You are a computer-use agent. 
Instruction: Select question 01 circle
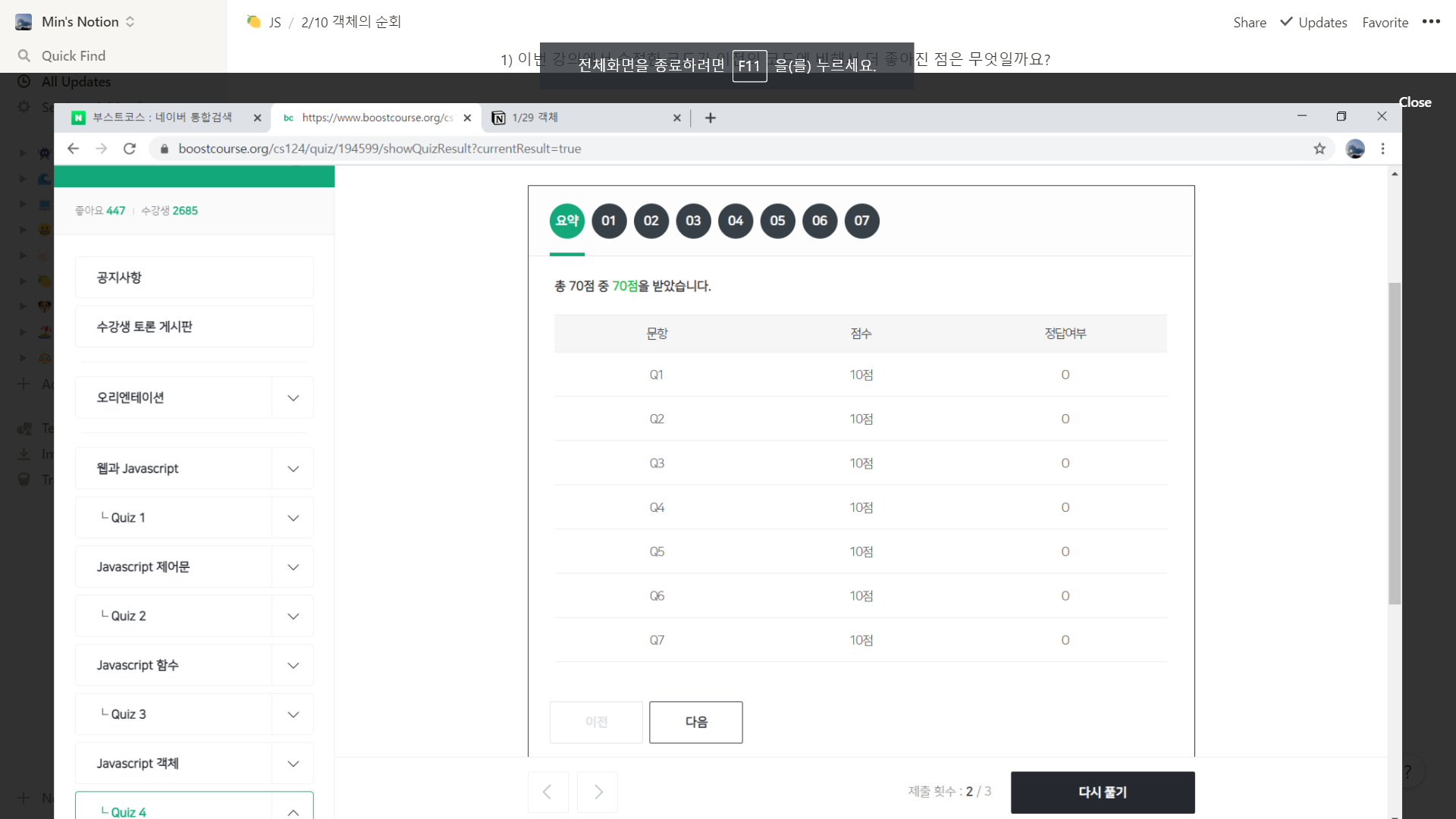pyautogui.click(x=609, y=221)
